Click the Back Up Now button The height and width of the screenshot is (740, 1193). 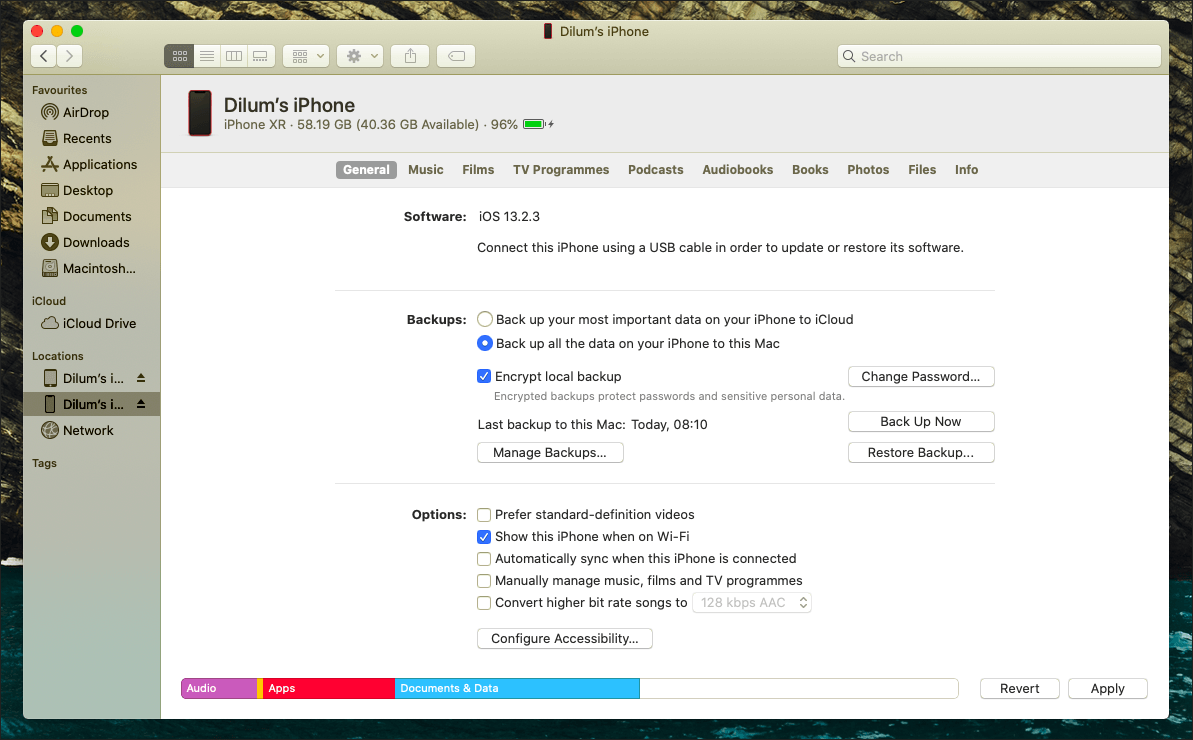[921, 421]
